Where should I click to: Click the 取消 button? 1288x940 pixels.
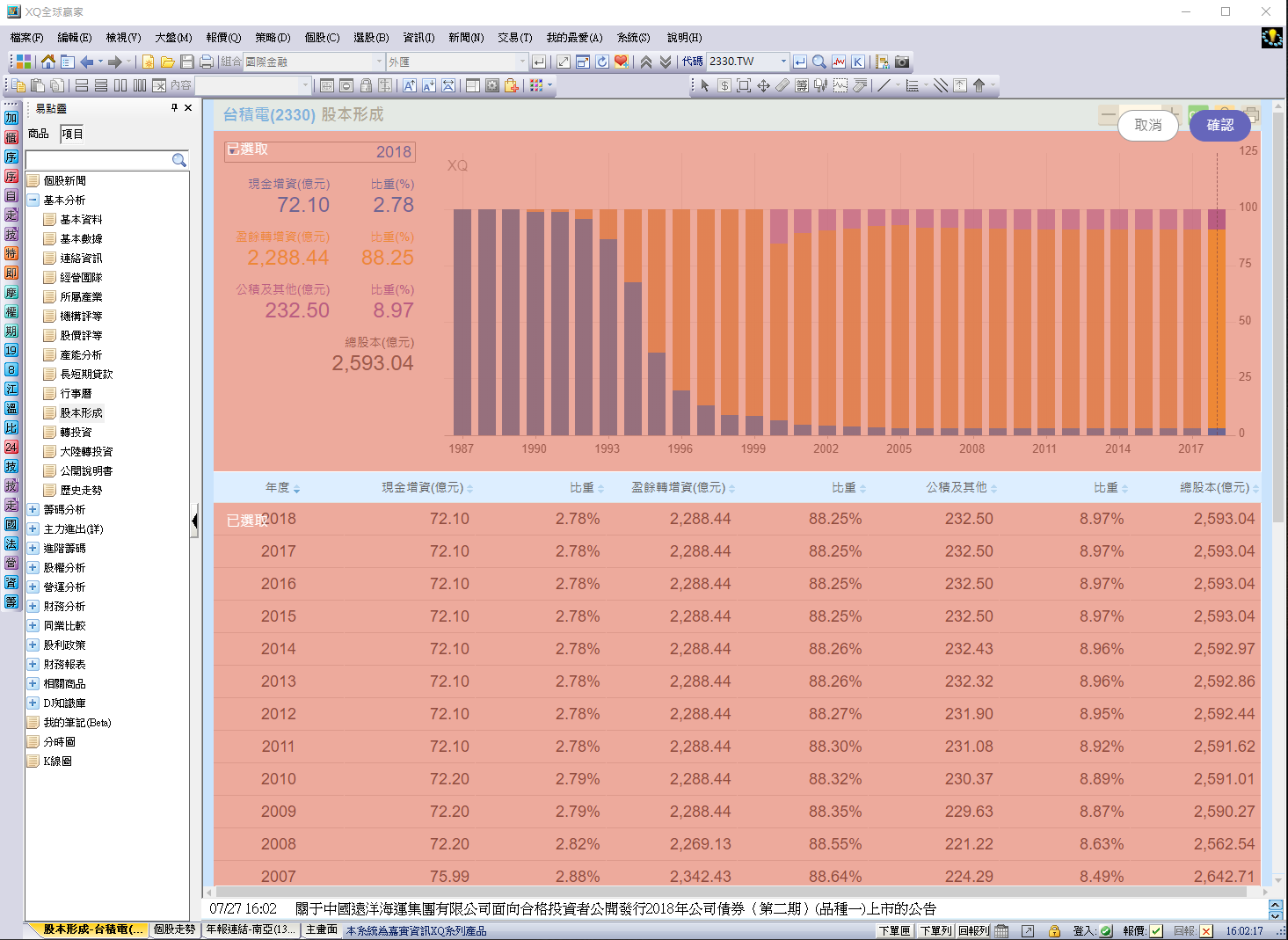[1148, 125]
